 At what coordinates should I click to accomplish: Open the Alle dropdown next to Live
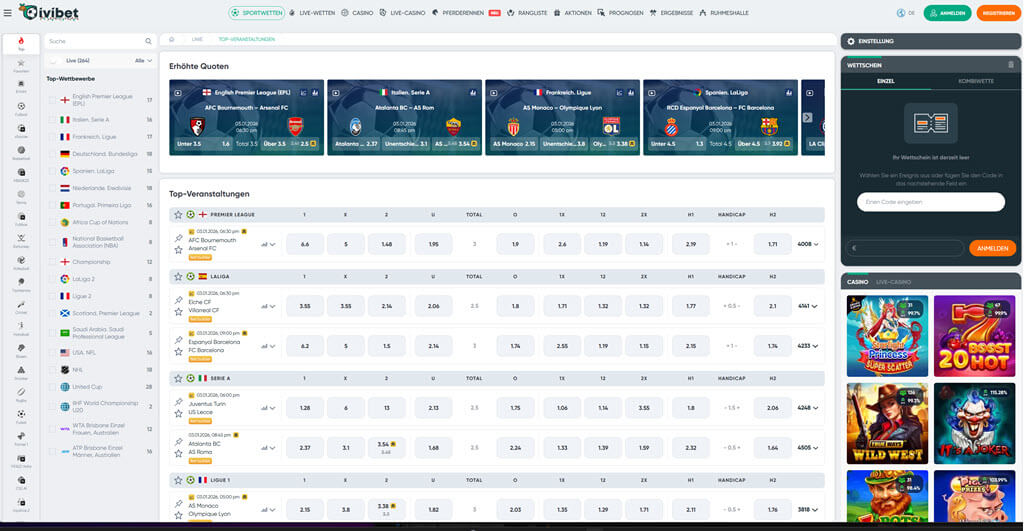[x=143, y=61]
